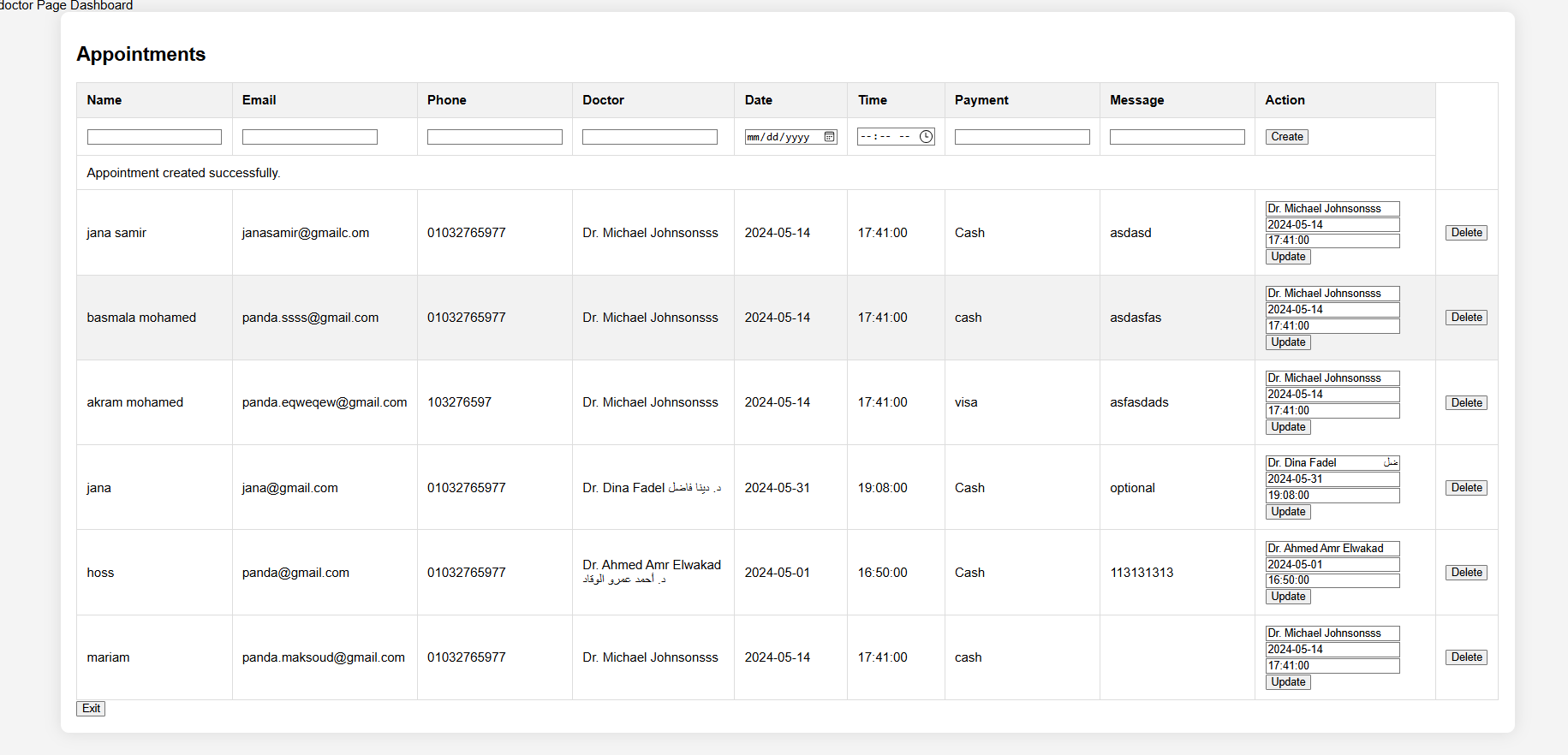Click the panda.eqweqew@gmail.com email cell
1568x755 pixels.
click(325, 402)
